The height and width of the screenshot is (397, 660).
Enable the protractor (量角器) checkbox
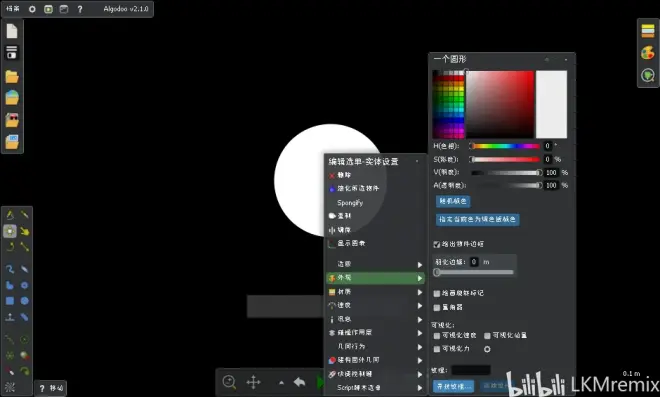(436, 308)
